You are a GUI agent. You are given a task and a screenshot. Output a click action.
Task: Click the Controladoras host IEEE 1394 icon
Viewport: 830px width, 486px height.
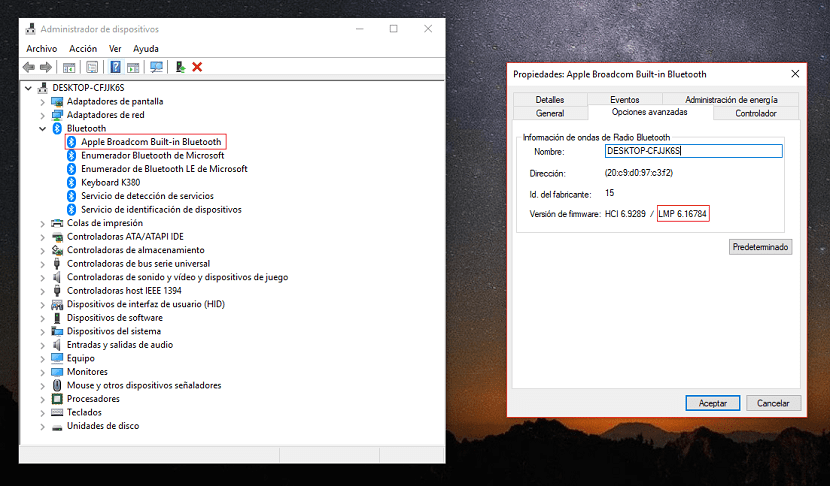tap(57, 291)
